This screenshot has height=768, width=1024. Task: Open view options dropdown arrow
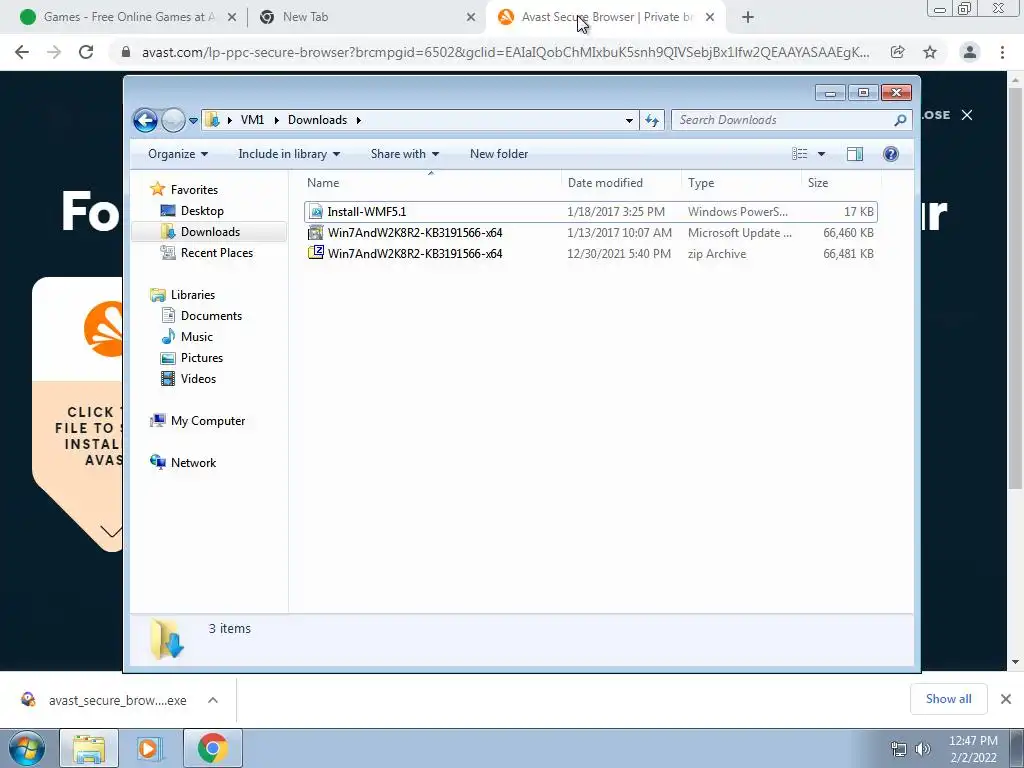pos(822,154)
